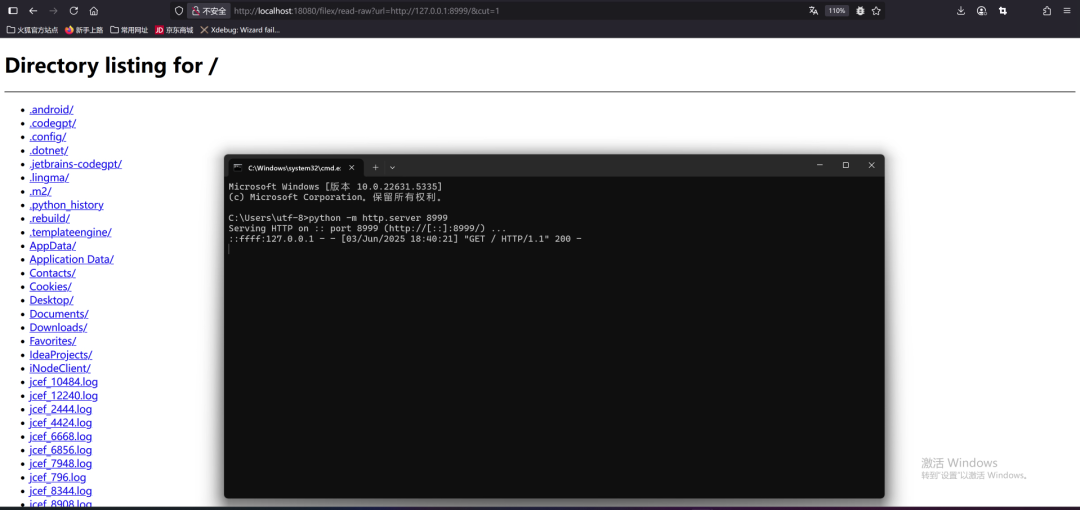
Task: Open the Firefox account icon
Action: coord(982,11)
